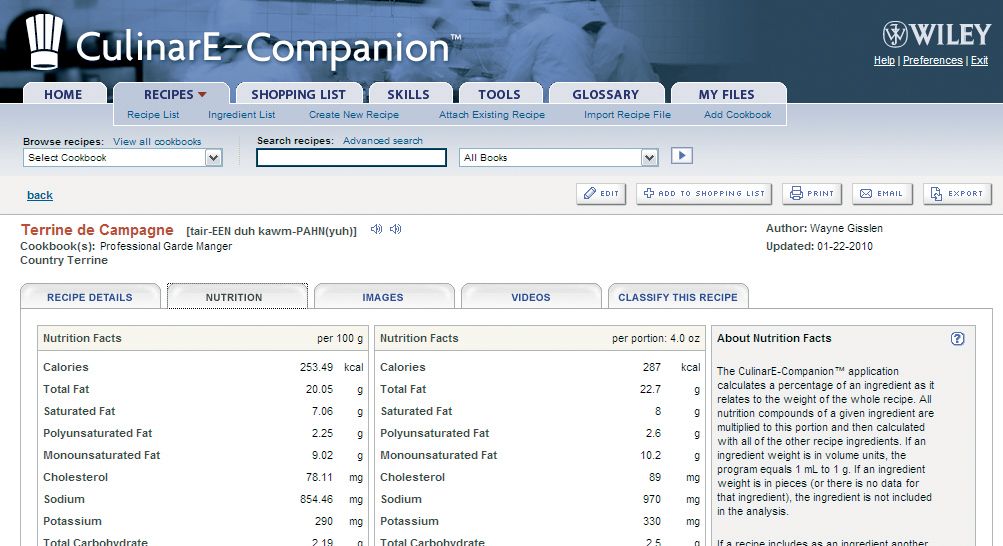1003x546 pixels.
Task: Click the search recipes text field
Action: [351, 158]
